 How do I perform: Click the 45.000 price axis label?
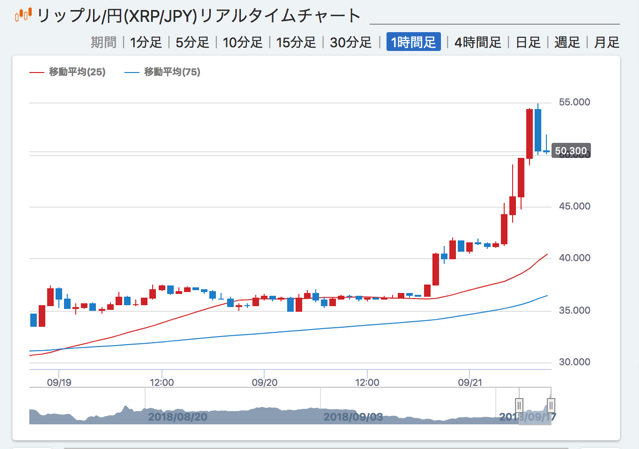point(574,207)
